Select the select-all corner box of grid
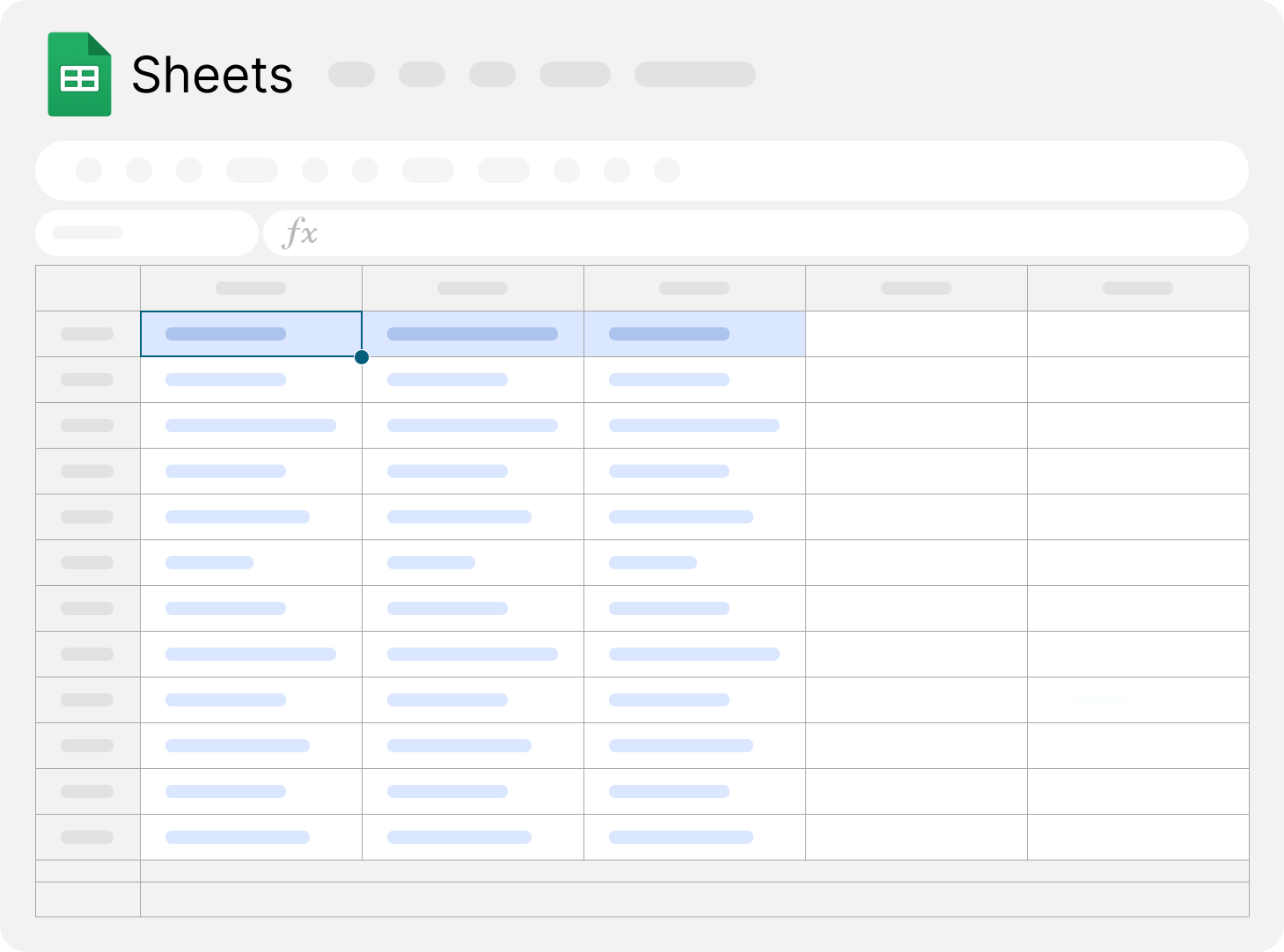 click(88, 288)
